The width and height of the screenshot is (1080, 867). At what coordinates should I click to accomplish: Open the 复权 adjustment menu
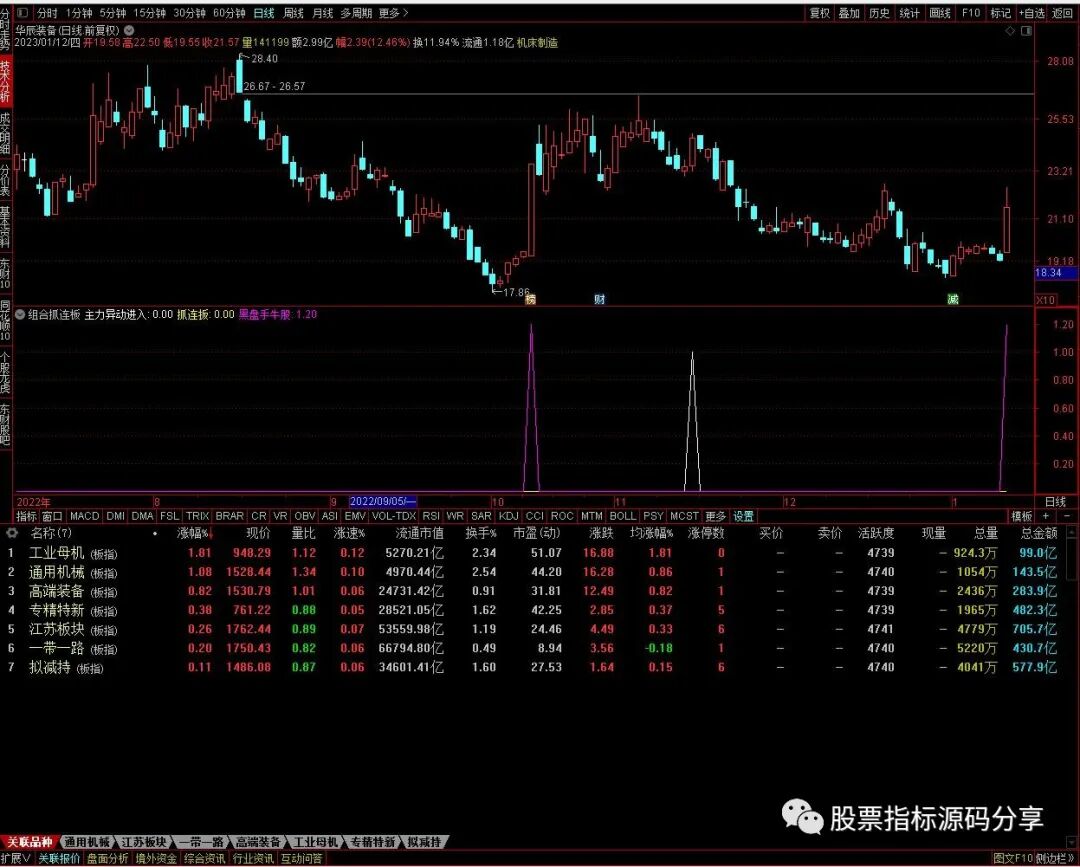(820, 13)
